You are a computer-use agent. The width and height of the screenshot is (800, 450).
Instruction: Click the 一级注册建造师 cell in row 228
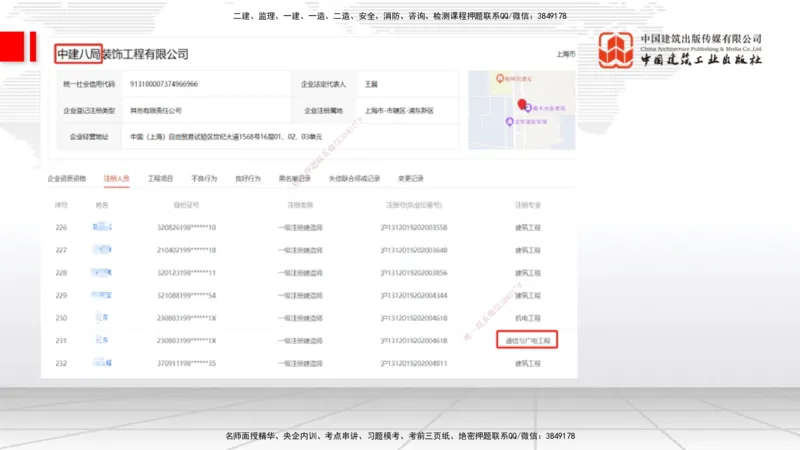[300, 273]
